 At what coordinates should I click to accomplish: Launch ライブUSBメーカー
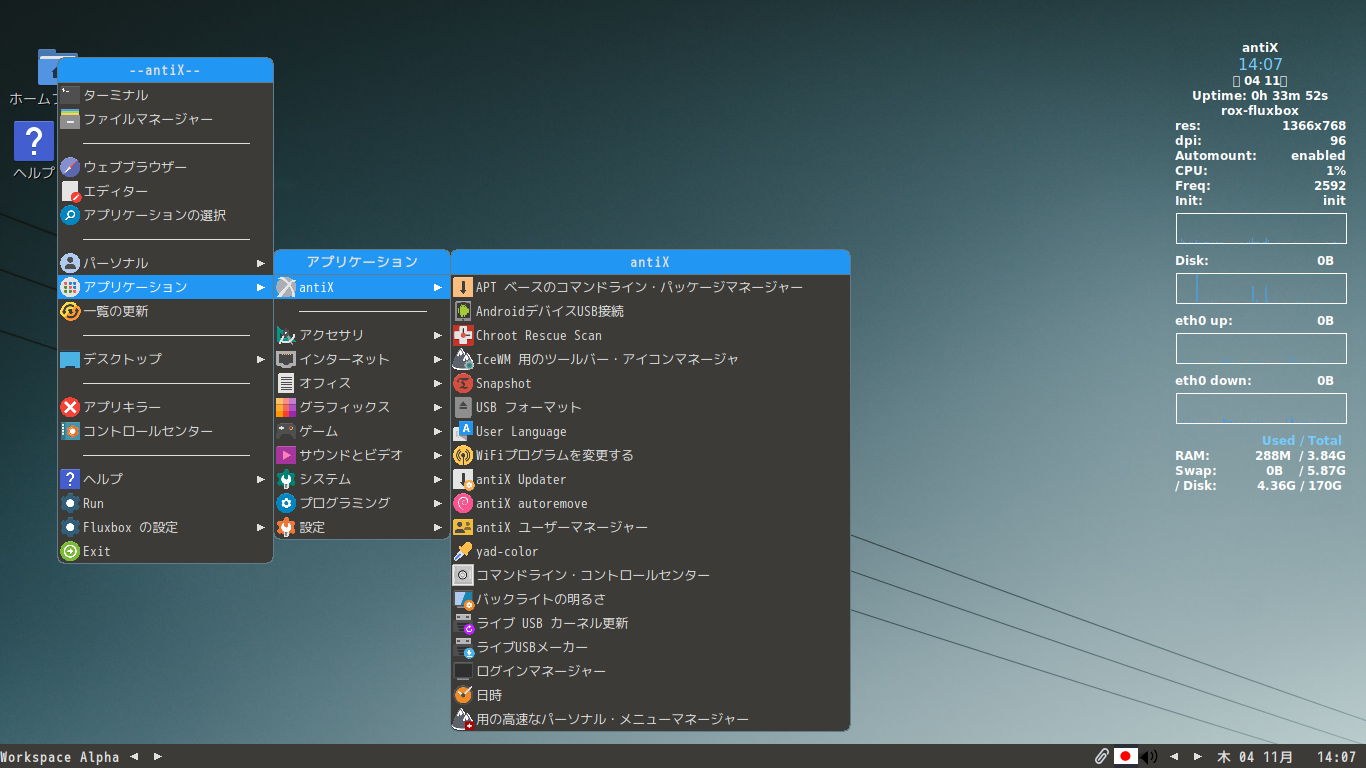point(651,647)
